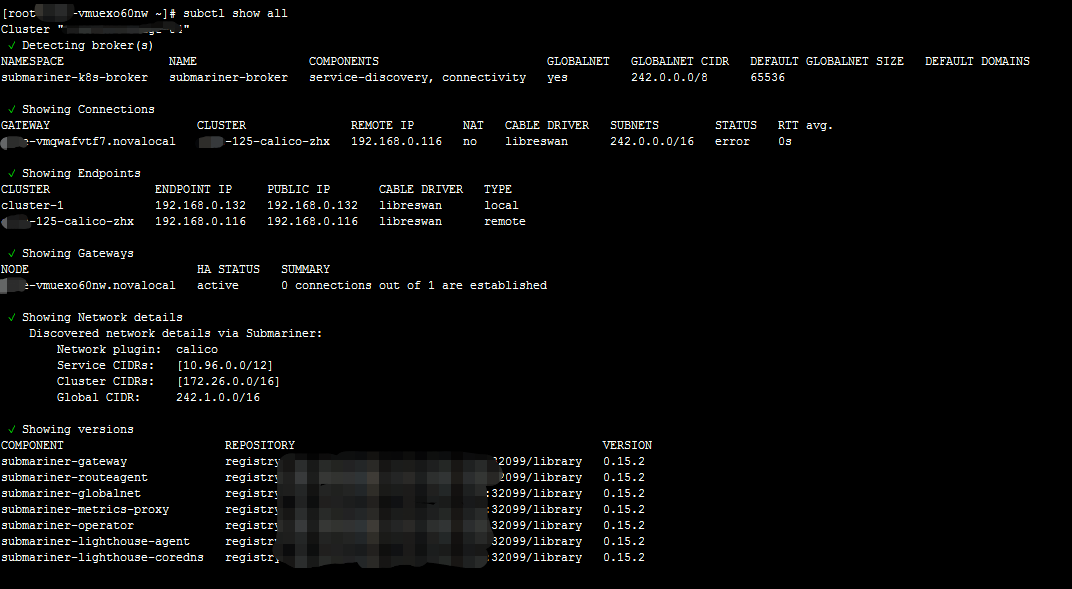Select the checkmark next to "Showing Gateways"

10,253
